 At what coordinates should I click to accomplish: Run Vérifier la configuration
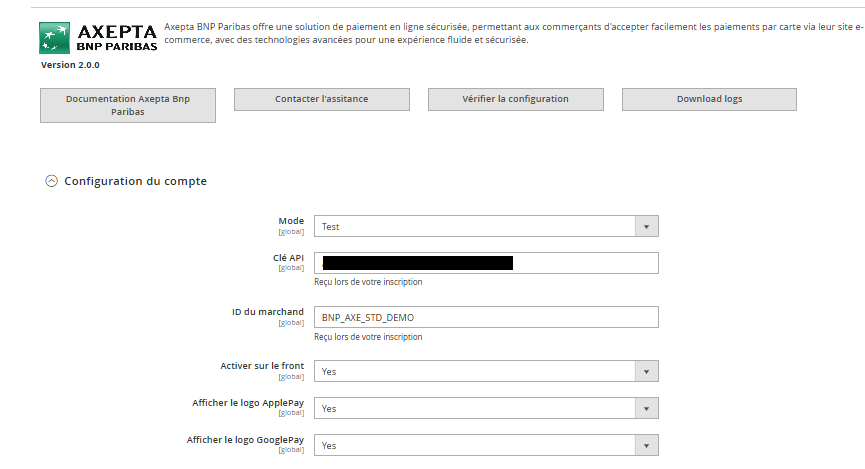515,99
